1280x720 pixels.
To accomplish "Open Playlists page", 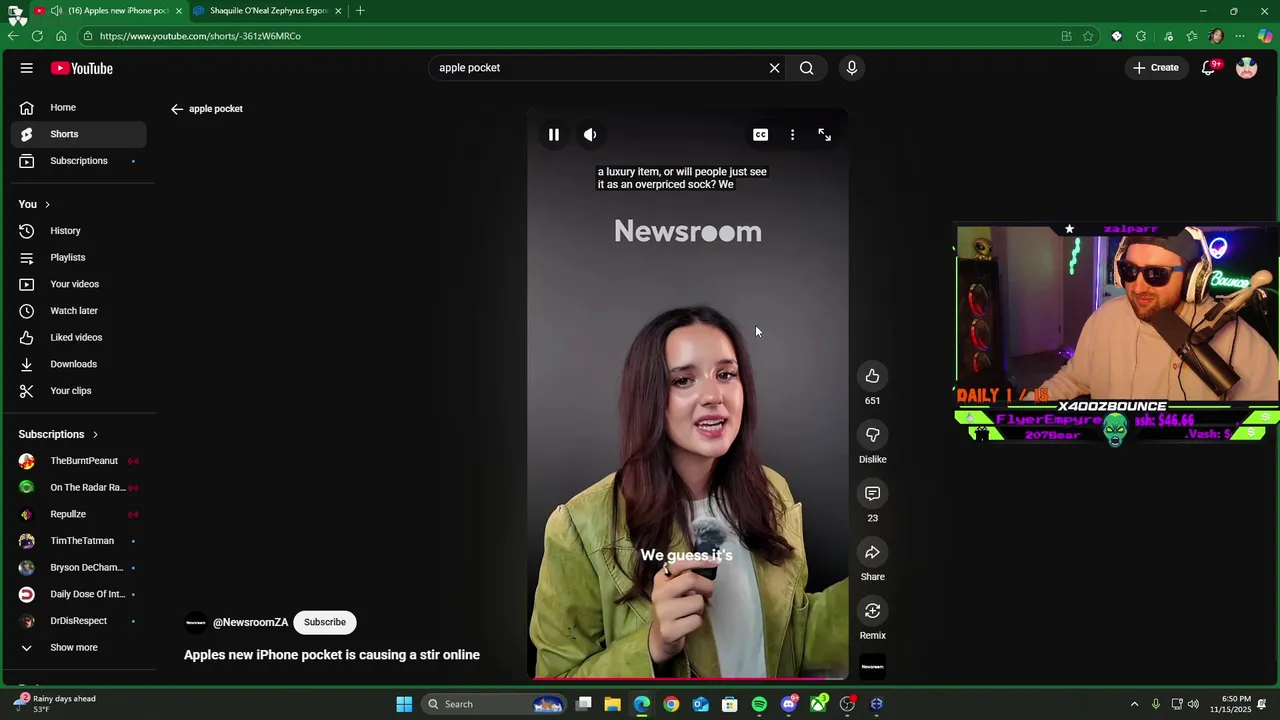I will point(78,258).
